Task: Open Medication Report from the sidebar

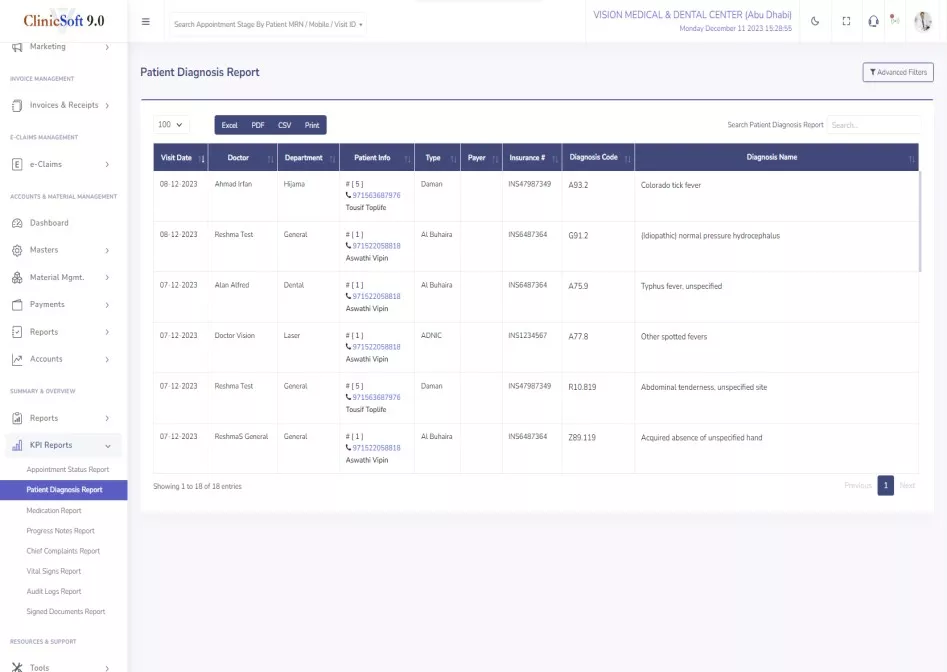Action: coord(54,510)
